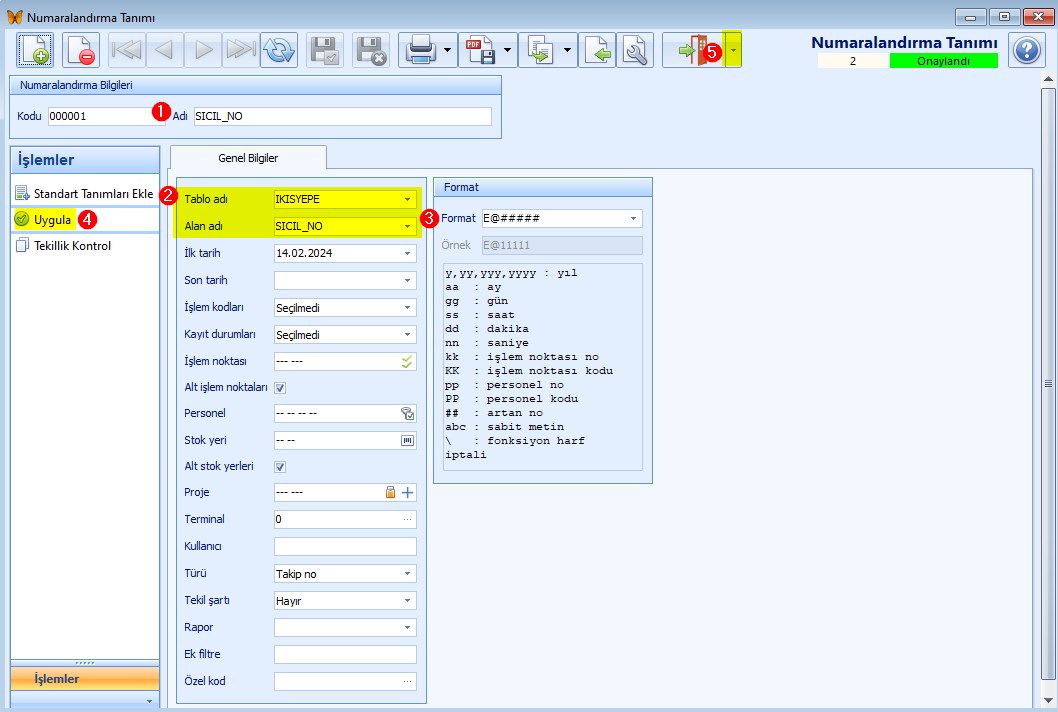Refresh the record with the circular arrows icon
The image size is (1058, 712).
tap(279, 50)
